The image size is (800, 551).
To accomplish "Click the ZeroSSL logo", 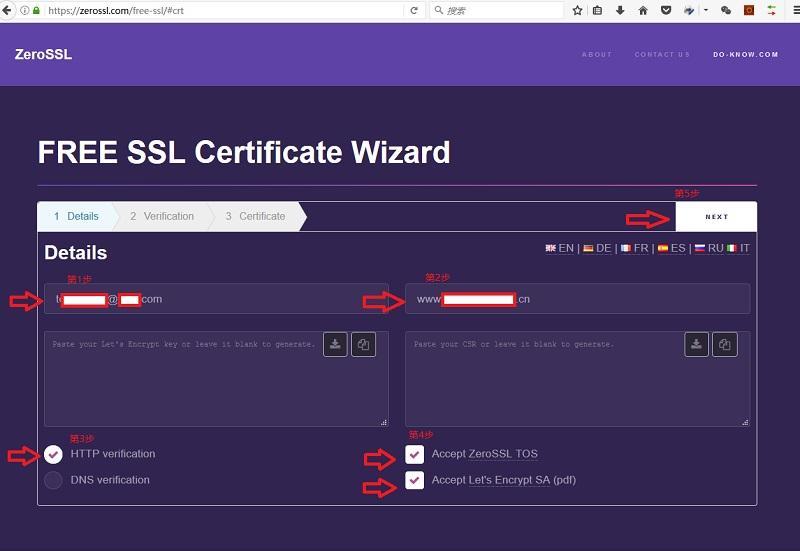I will 43,54.
